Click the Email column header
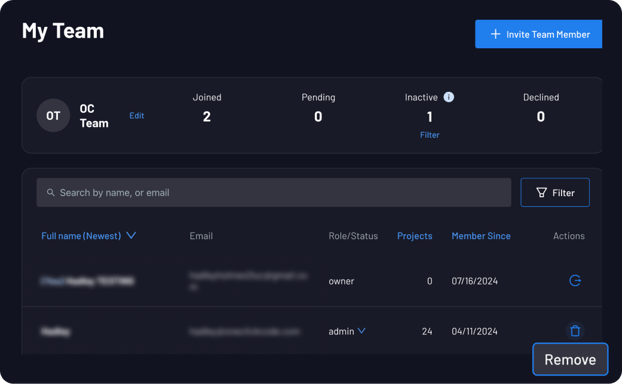This screenshot has height=384, width=622. tap(201, 236)
